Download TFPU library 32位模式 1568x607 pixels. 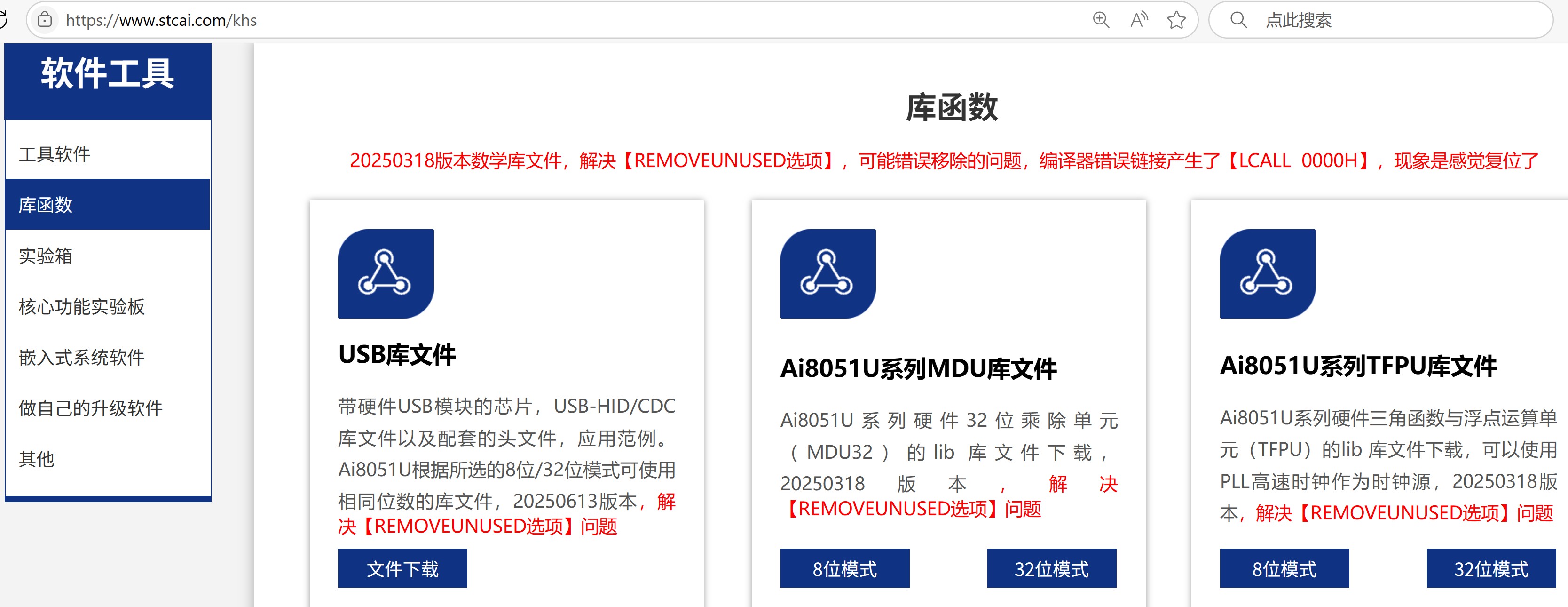tap(1491, 568)
